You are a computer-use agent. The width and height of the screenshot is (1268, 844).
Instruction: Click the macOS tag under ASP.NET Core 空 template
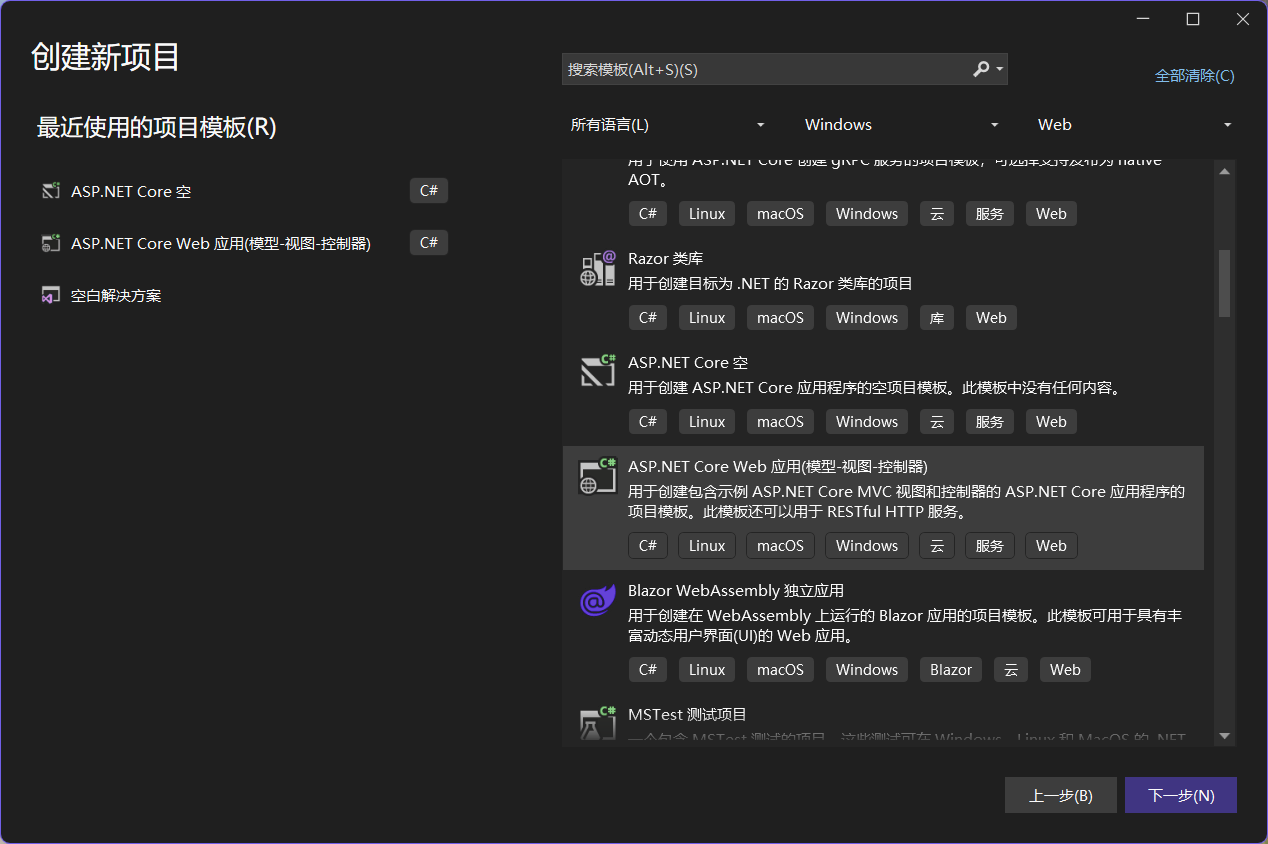point(781,422)
